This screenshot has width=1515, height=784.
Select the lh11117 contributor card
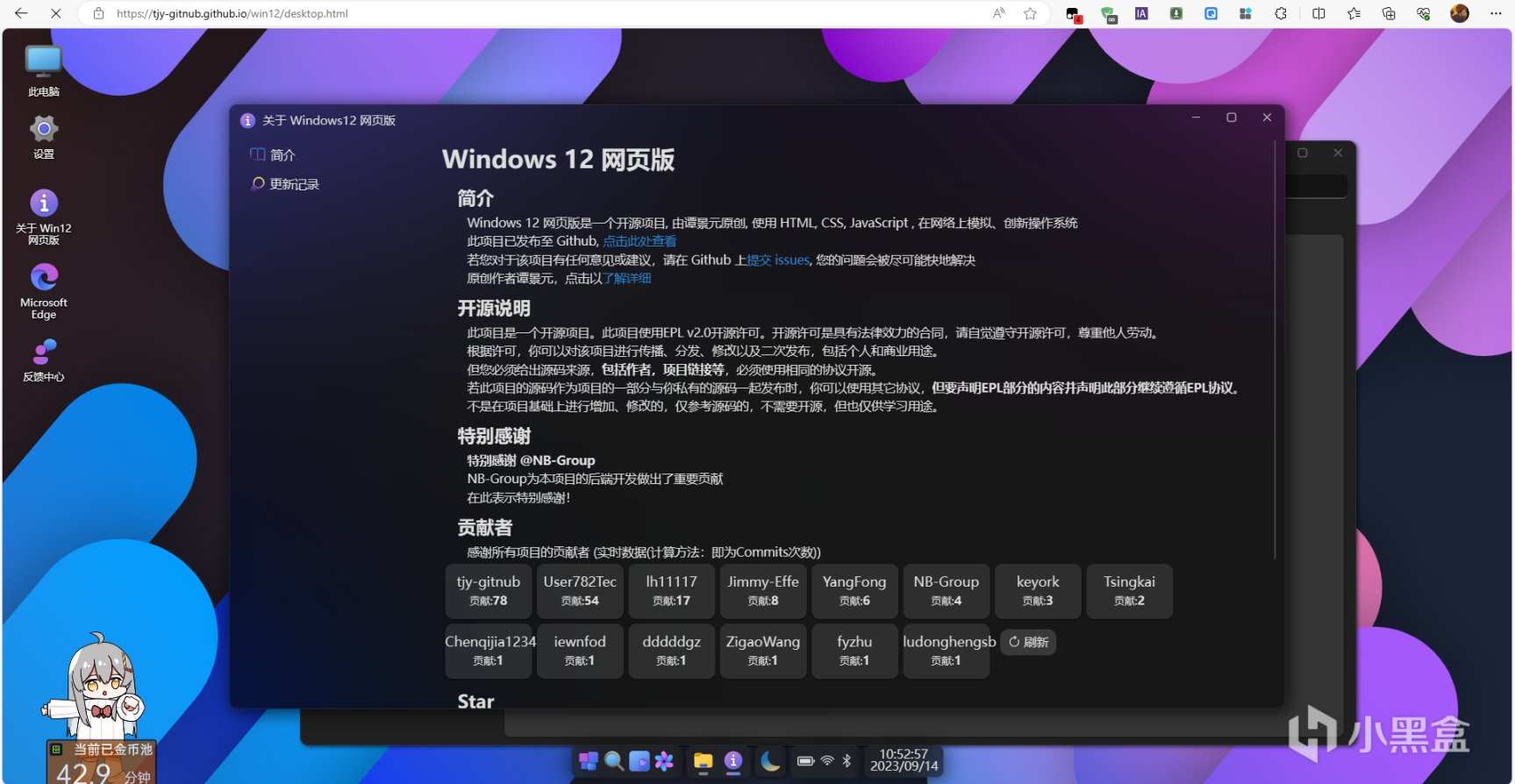(x=671, y=591)
